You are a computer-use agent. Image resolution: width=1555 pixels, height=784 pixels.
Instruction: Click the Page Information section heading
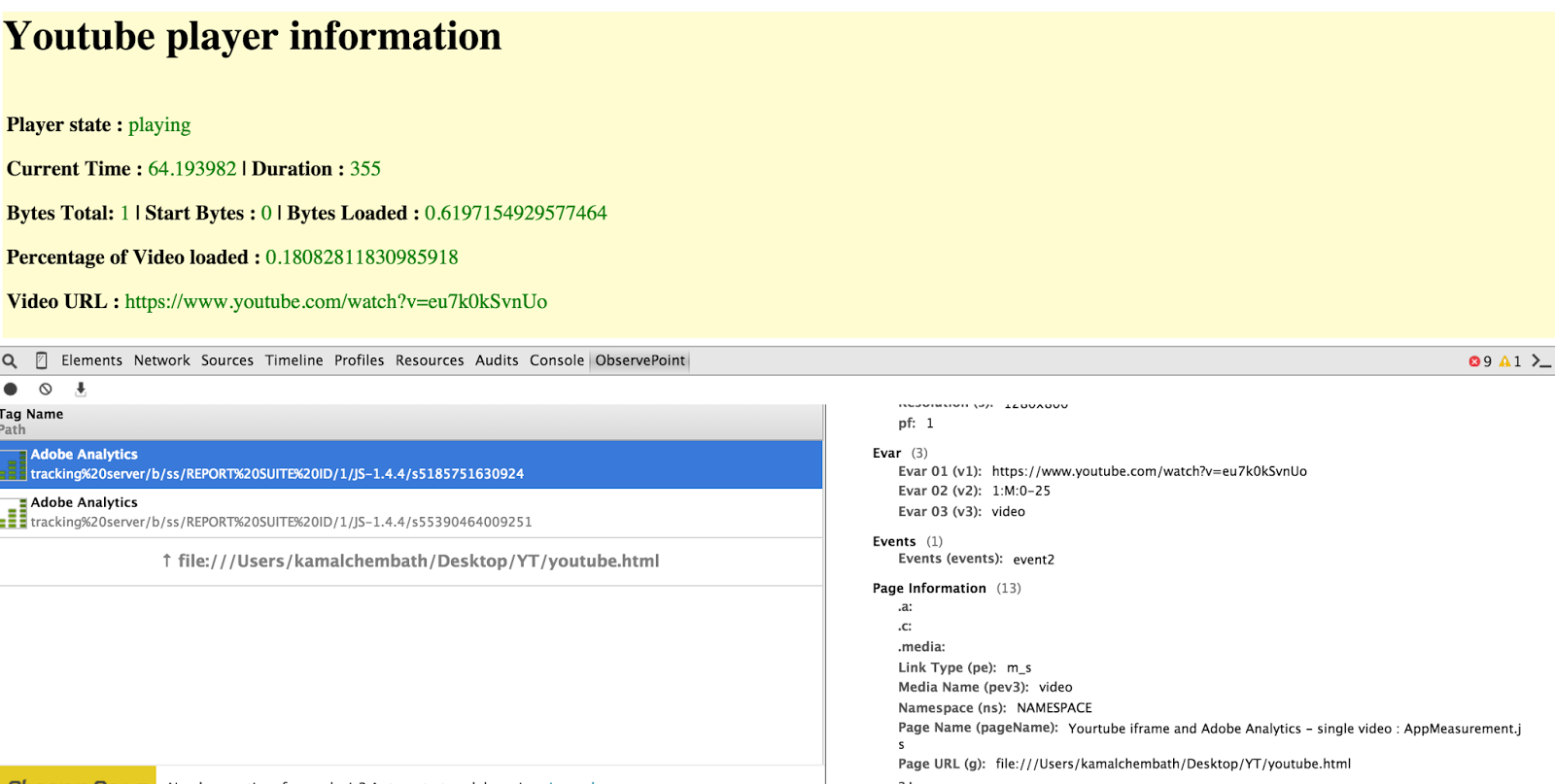[x=929, y=588]
